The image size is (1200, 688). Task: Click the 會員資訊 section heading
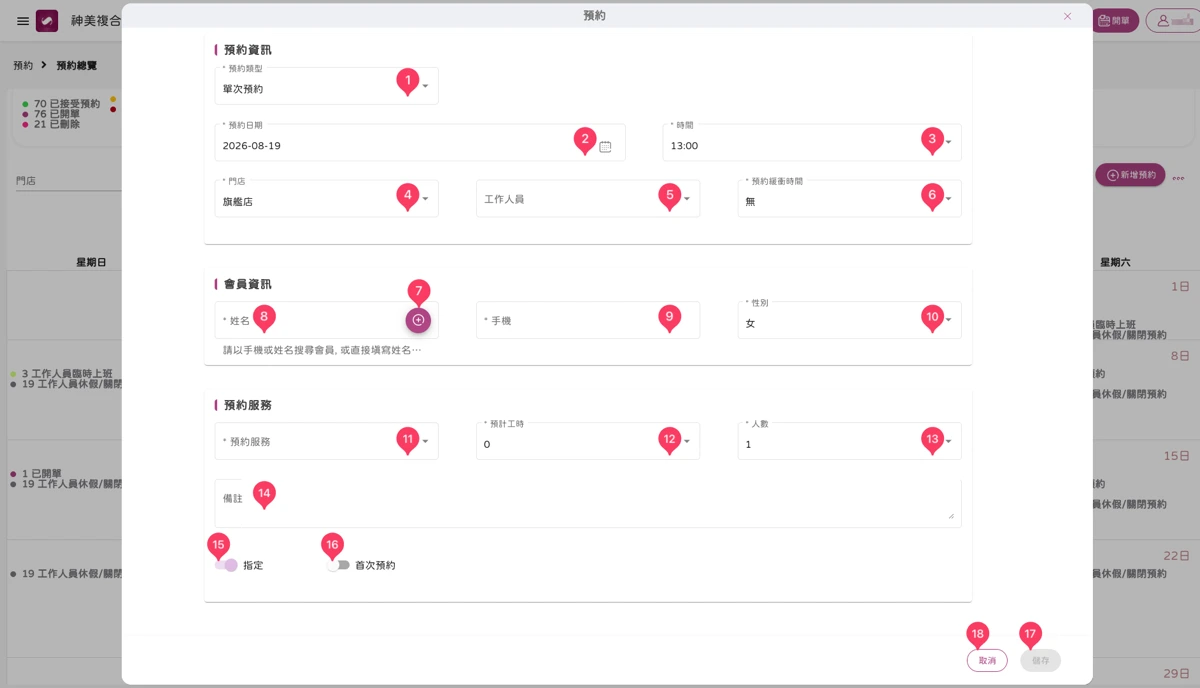click(247, 284)
